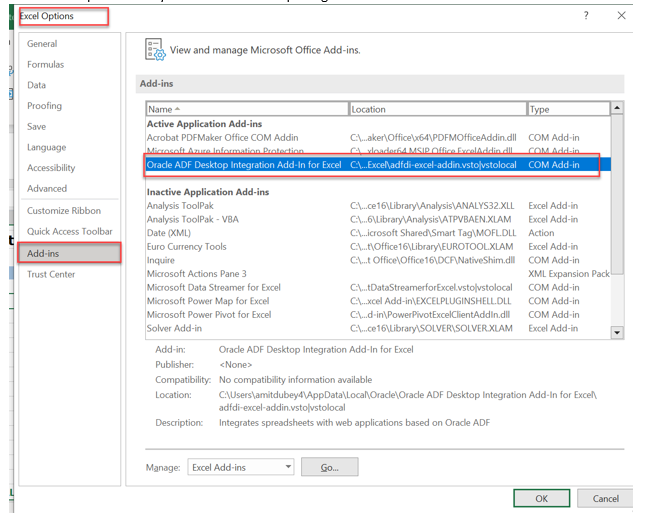Select the Analysis ToolPak - VBA row
This screenshot has width=670, height=516.
click(x=378, y=219)
